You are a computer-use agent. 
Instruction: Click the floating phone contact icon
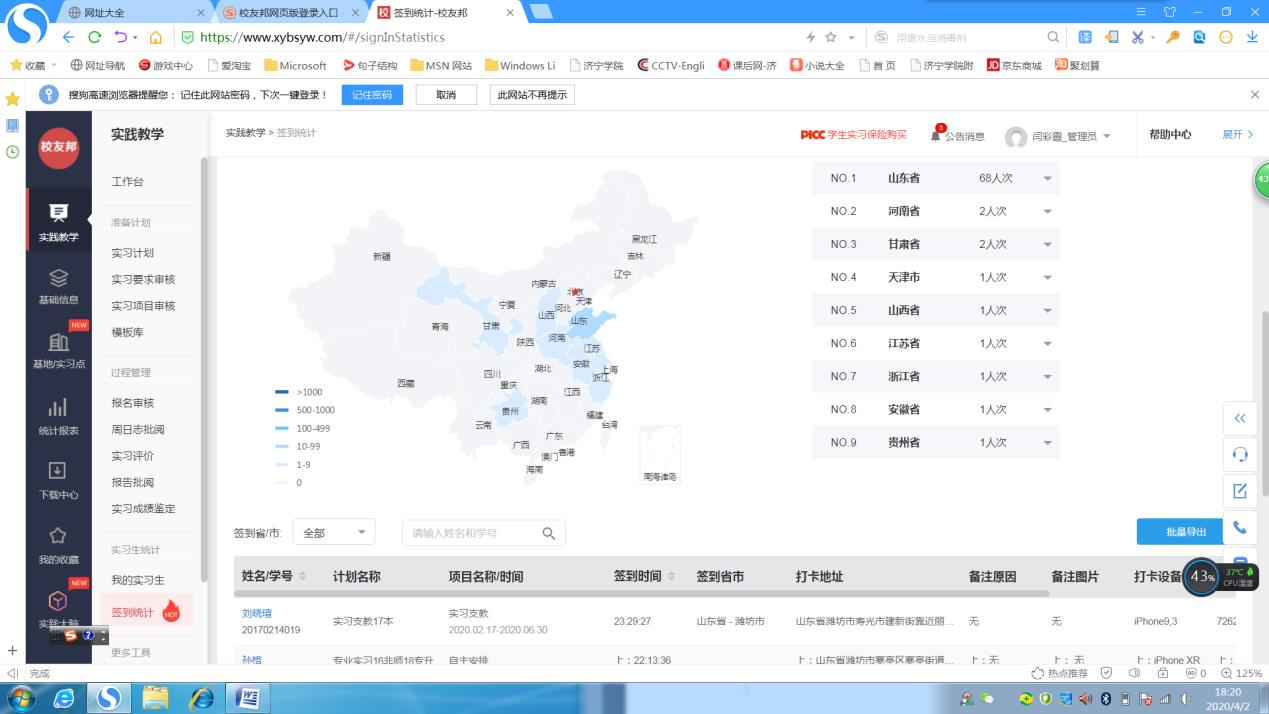pos(1240,528)
